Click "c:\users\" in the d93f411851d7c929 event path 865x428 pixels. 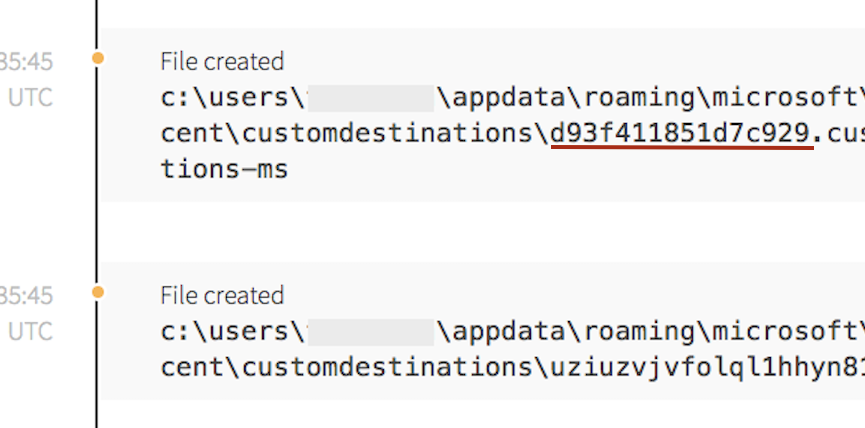[232, 98]
